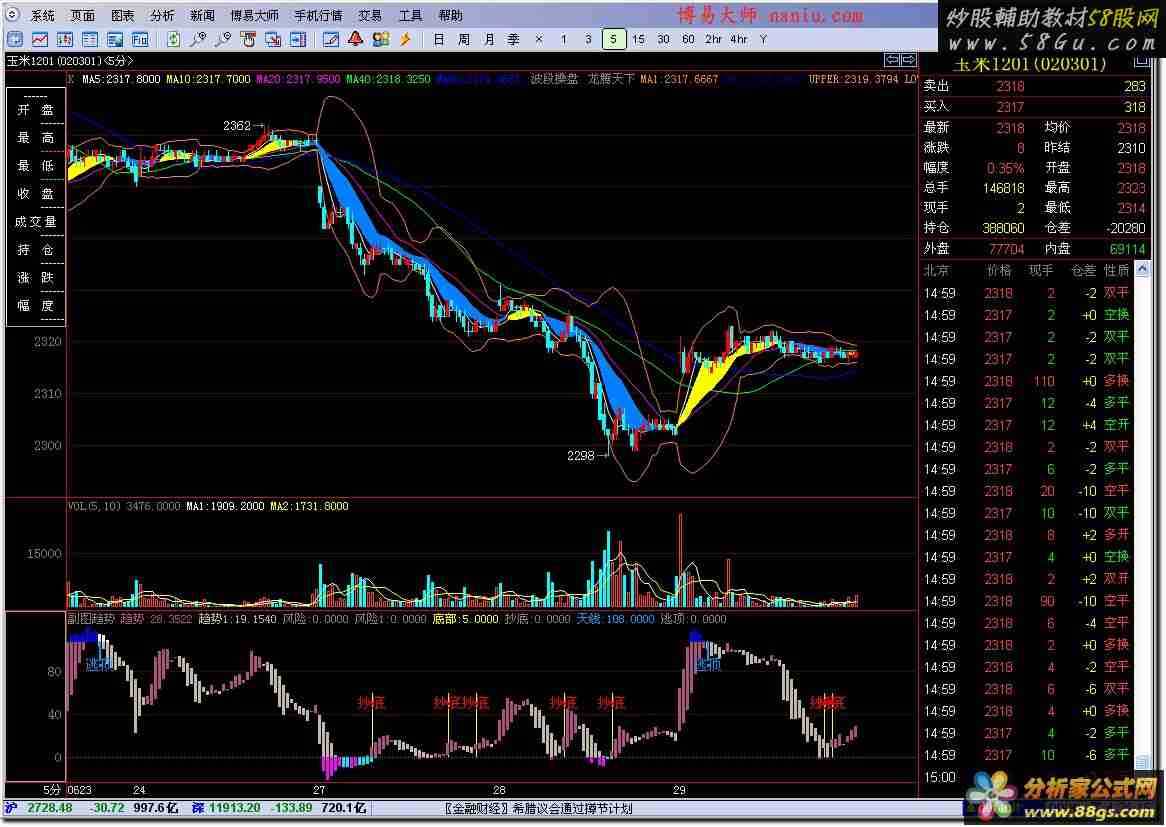The image size is (1166, 827).
Task: Select the 4hr period button
Action: [738, 39]
